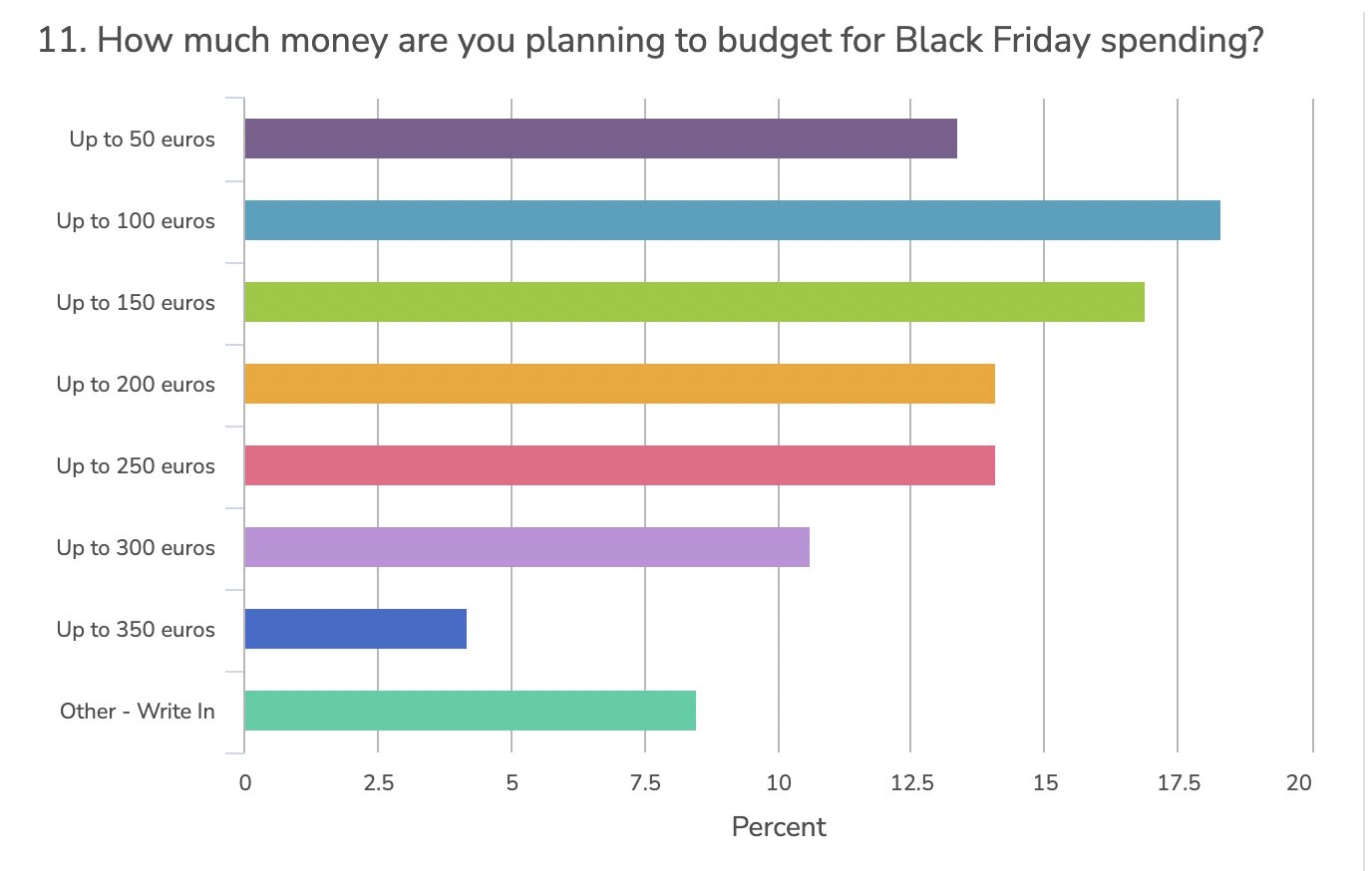Image resolution: width=1372 pixels, height=871 pixels.
Task: Click the "Percent" x-axis title
Action: point(779,827)
